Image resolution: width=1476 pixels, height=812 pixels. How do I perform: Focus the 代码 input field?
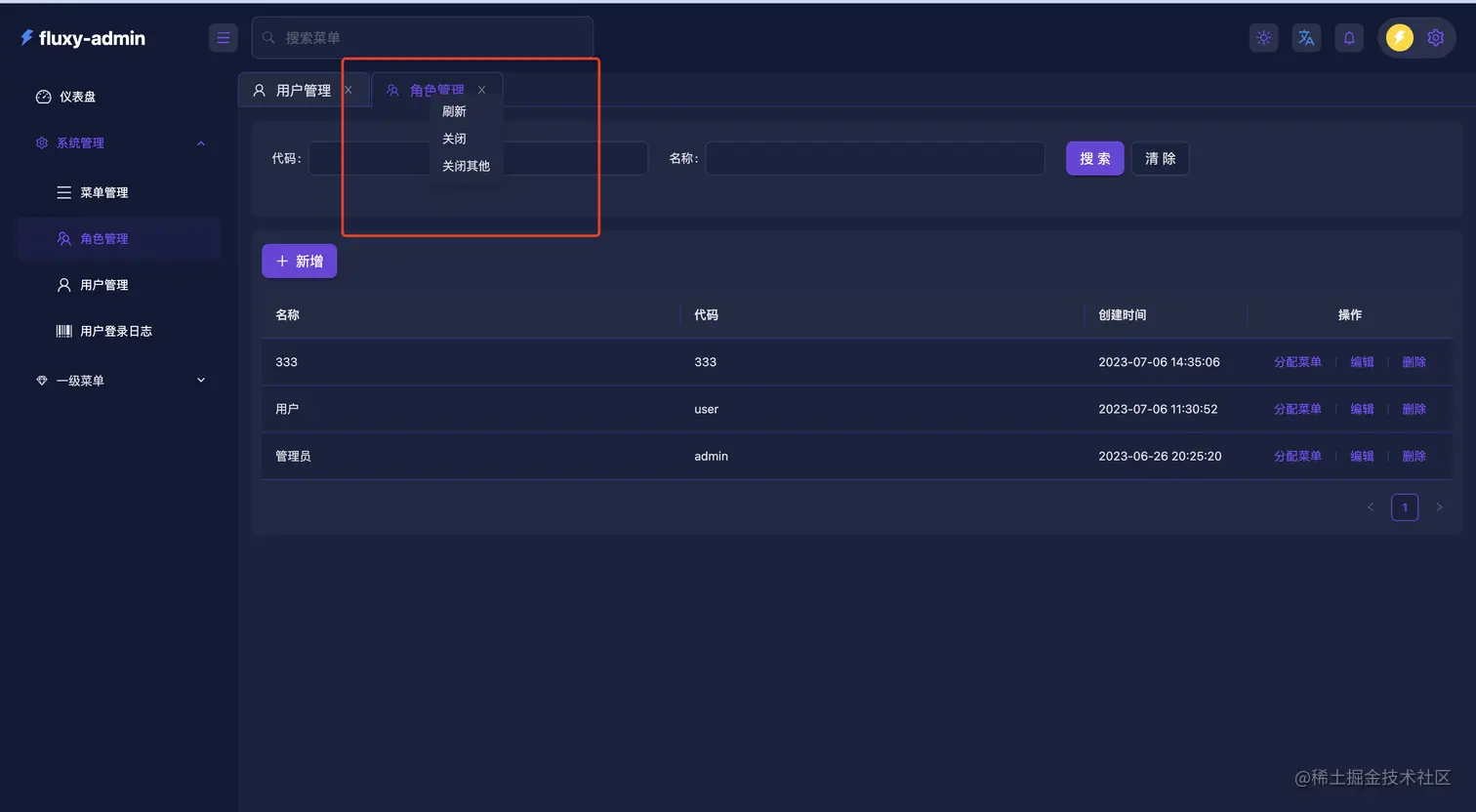(478, 158)
